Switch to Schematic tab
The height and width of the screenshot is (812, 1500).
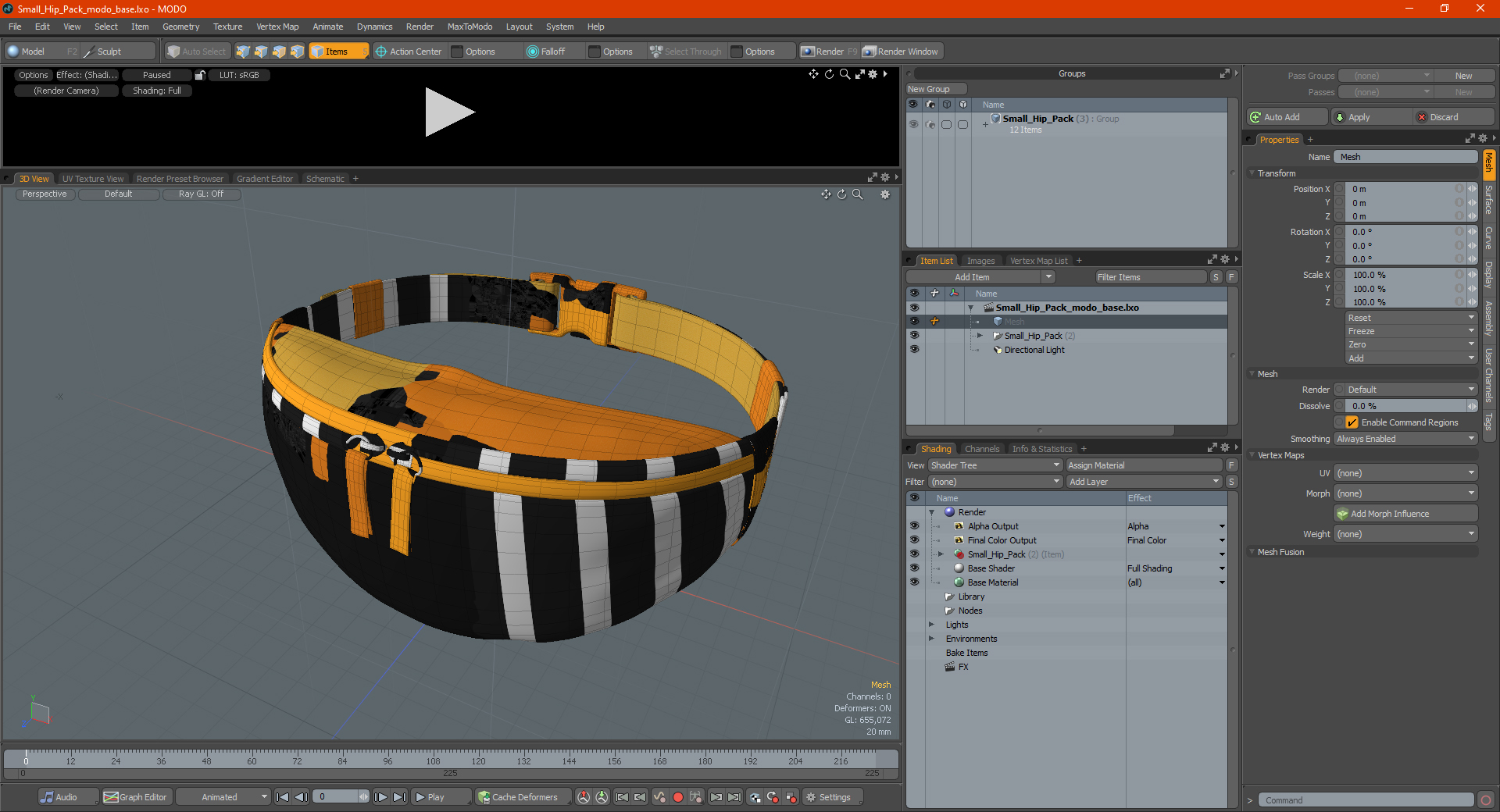click(325, 179)
